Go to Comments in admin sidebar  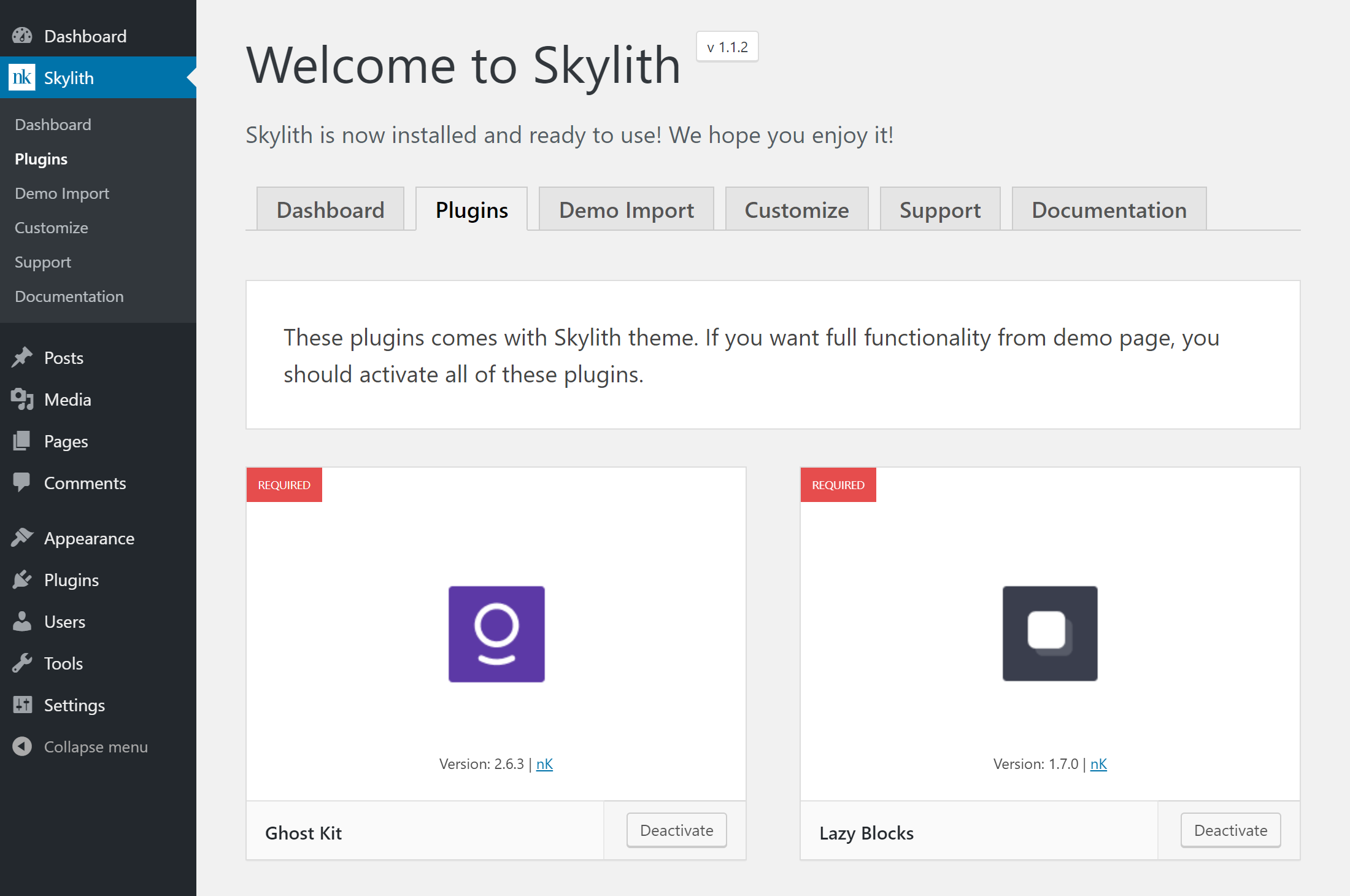tap(98, 483)
